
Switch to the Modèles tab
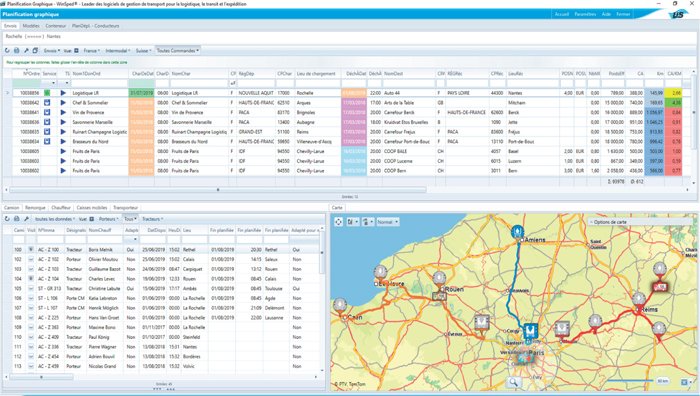point(31,26)
